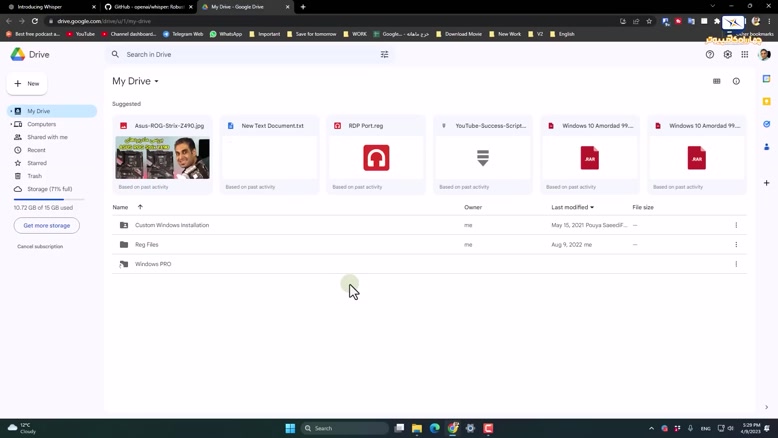Sort list by Name column header
This screenshot has width=778, height=438.
(x=120, y=207)
